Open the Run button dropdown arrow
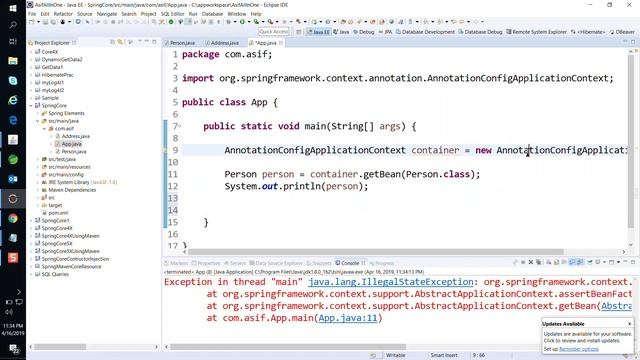Screen dimensions: 640x360 click(x=248, y=22)
